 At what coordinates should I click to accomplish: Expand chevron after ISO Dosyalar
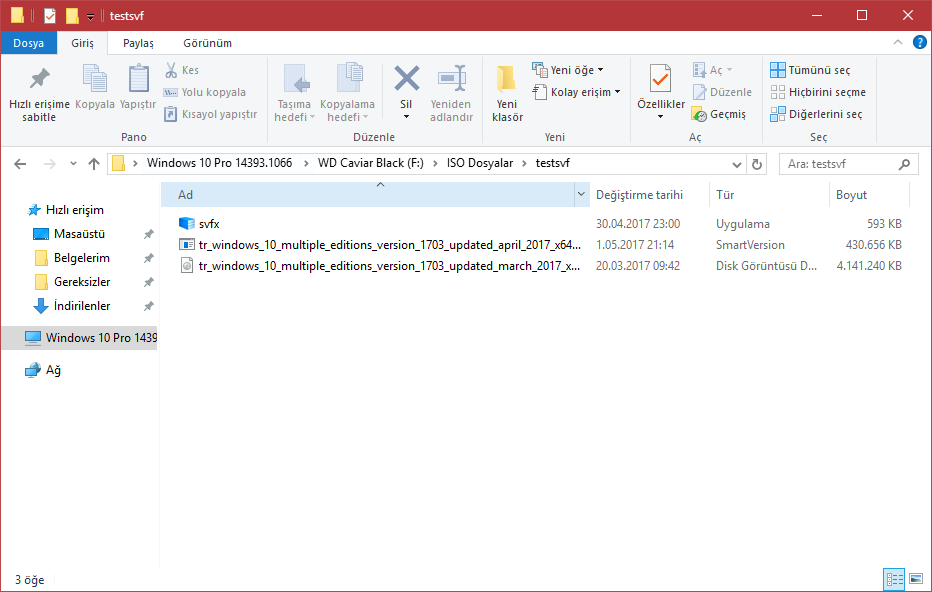point(524,164)
